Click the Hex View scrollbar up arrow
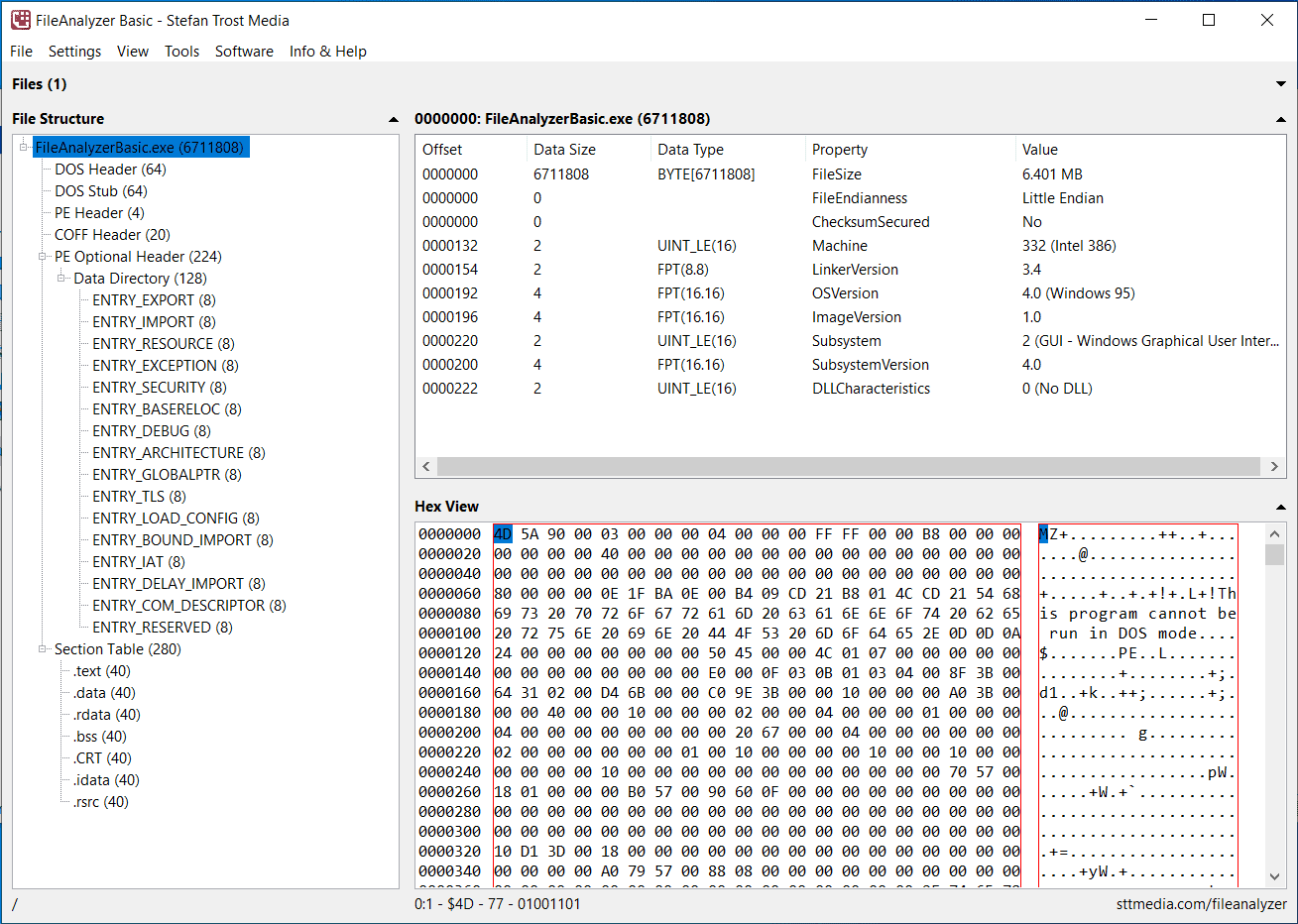This screenshot has width=1298, height=924. (1274, 533)
